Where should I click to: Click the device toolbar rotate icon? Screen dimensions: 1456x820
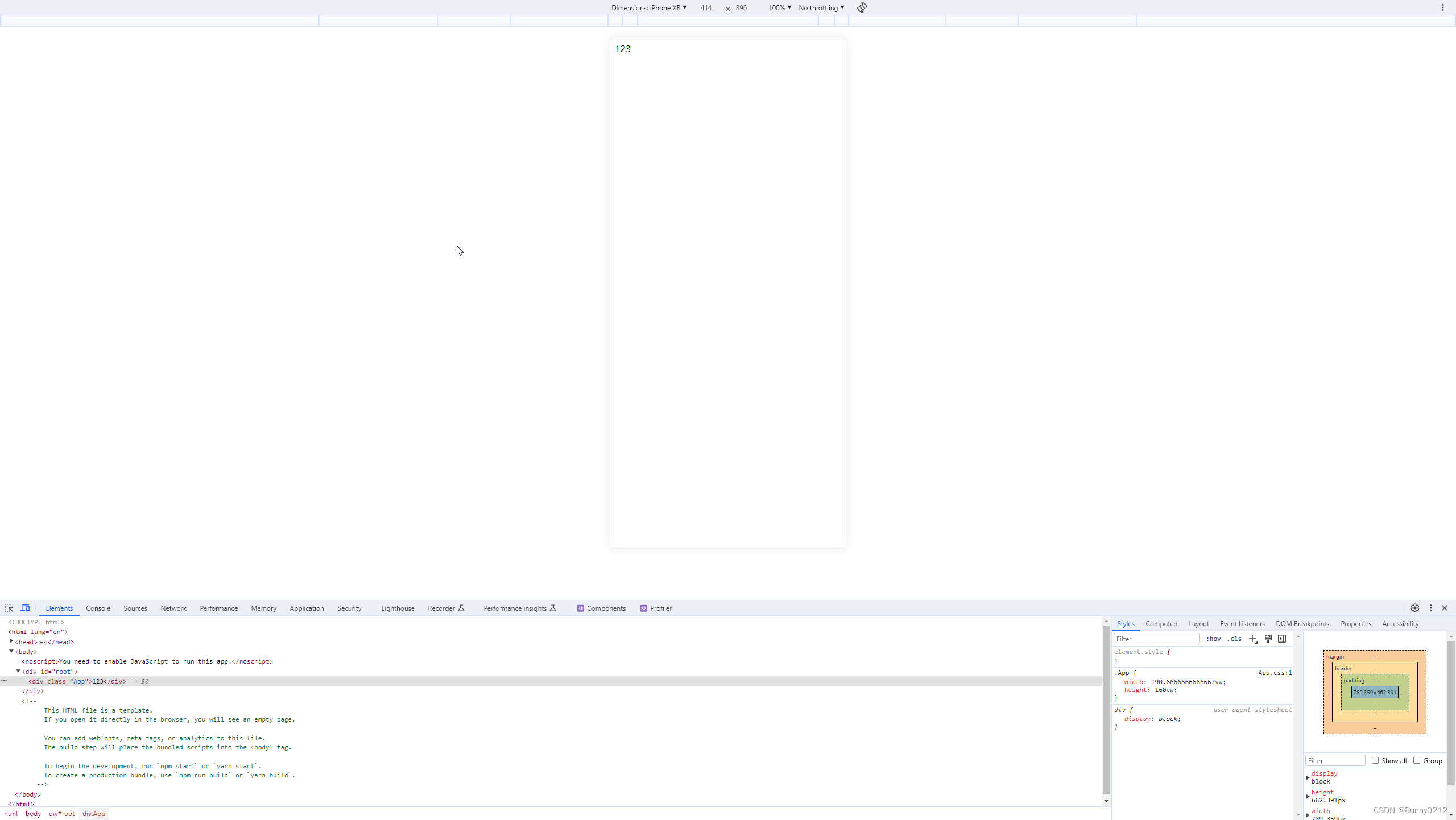(861, 7)
